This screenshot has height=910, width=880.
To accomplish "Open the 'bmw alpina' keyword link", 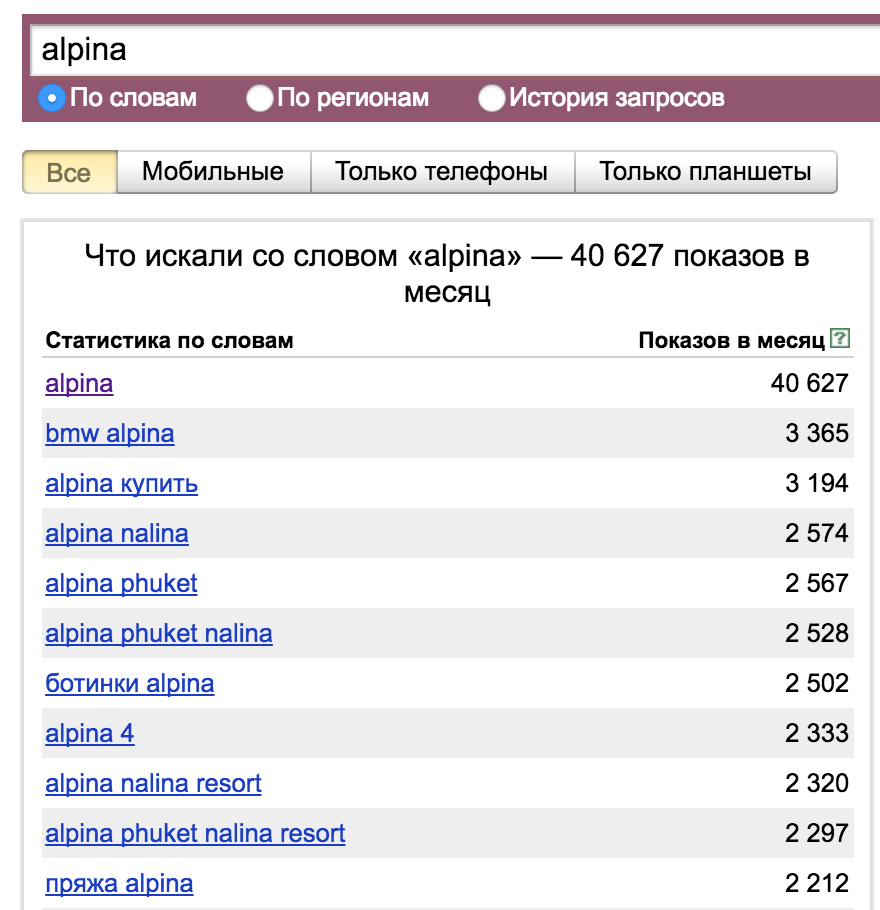I will (110, 434).
